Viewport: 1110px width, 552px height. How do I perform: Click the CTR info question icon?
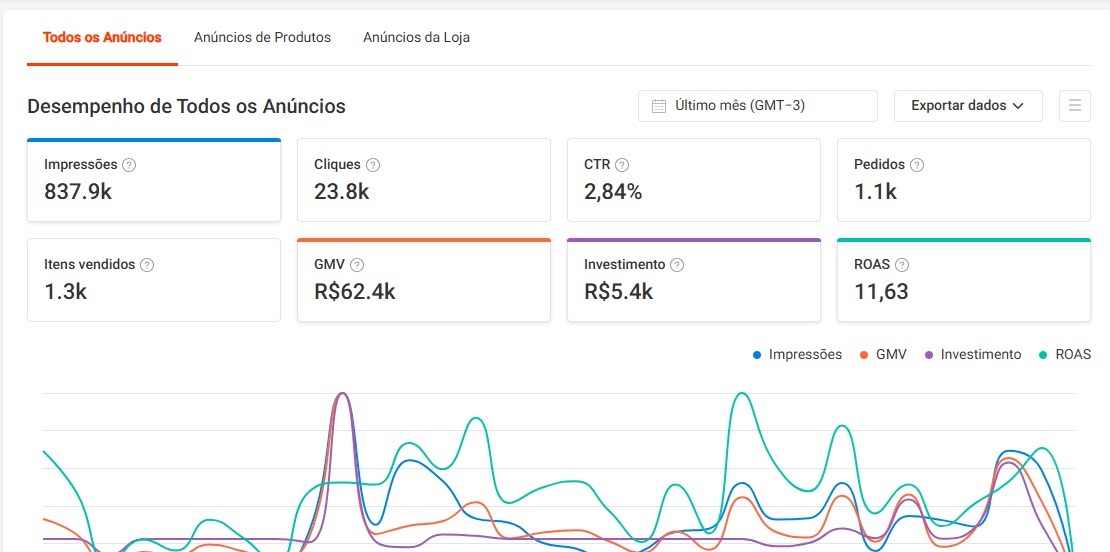tap(622, 165)
